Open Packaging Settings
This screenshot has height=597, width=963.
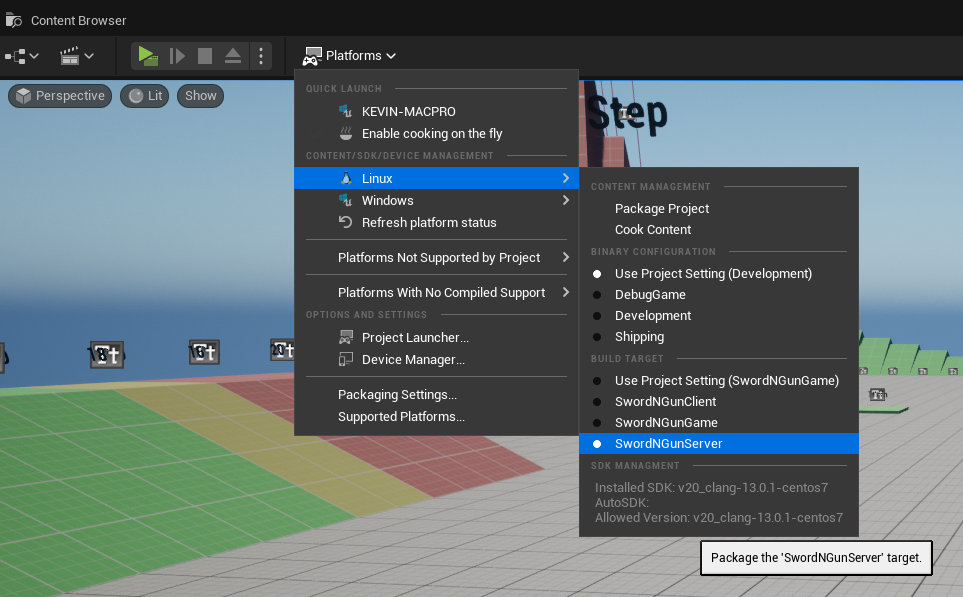(x=436, y=394)
